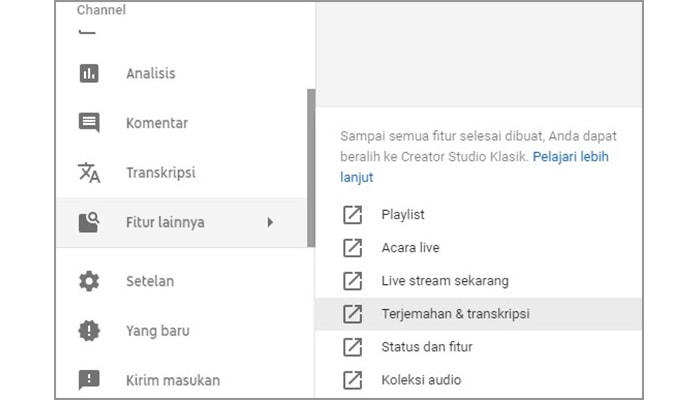
Task: Click the Transkripsi translate icon
Action: [89, 172]
